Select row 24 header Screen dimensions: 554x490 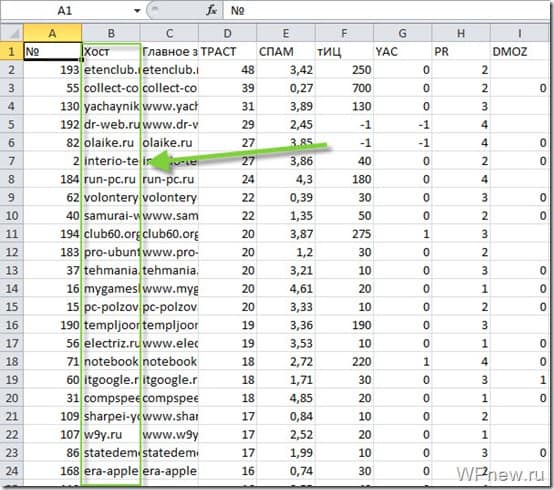coord(12,471)
